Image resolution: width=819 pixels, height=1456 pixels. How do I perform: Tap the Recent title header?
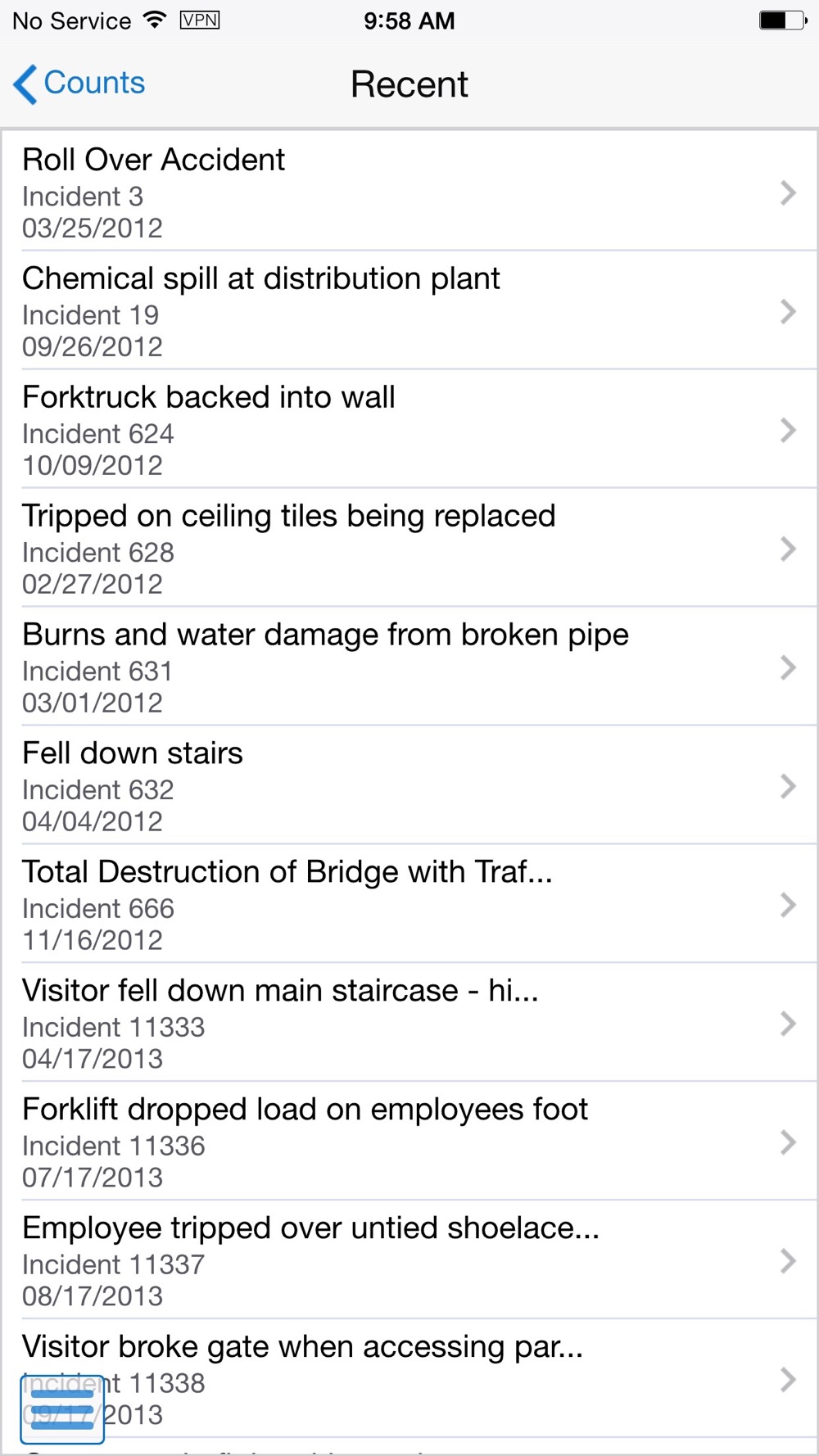(409, 84)
